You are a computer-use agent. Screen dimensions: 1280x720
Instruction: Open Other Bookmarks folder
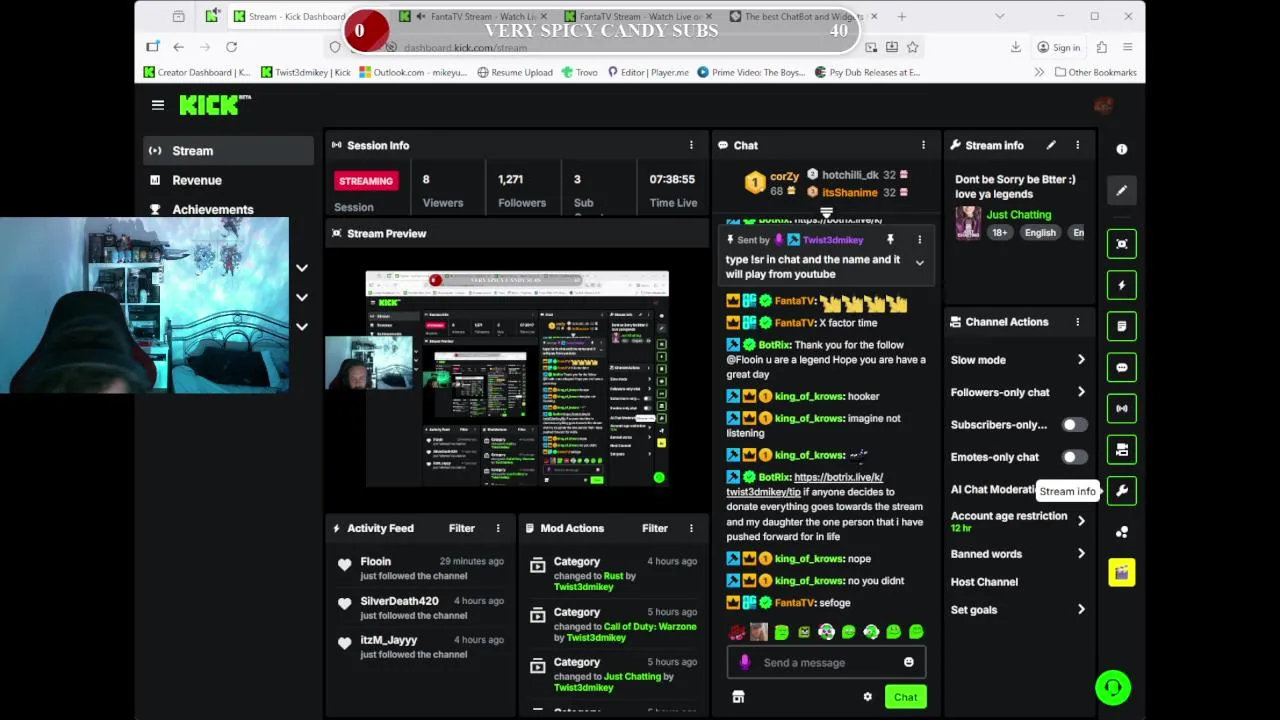pos(1095,72)
